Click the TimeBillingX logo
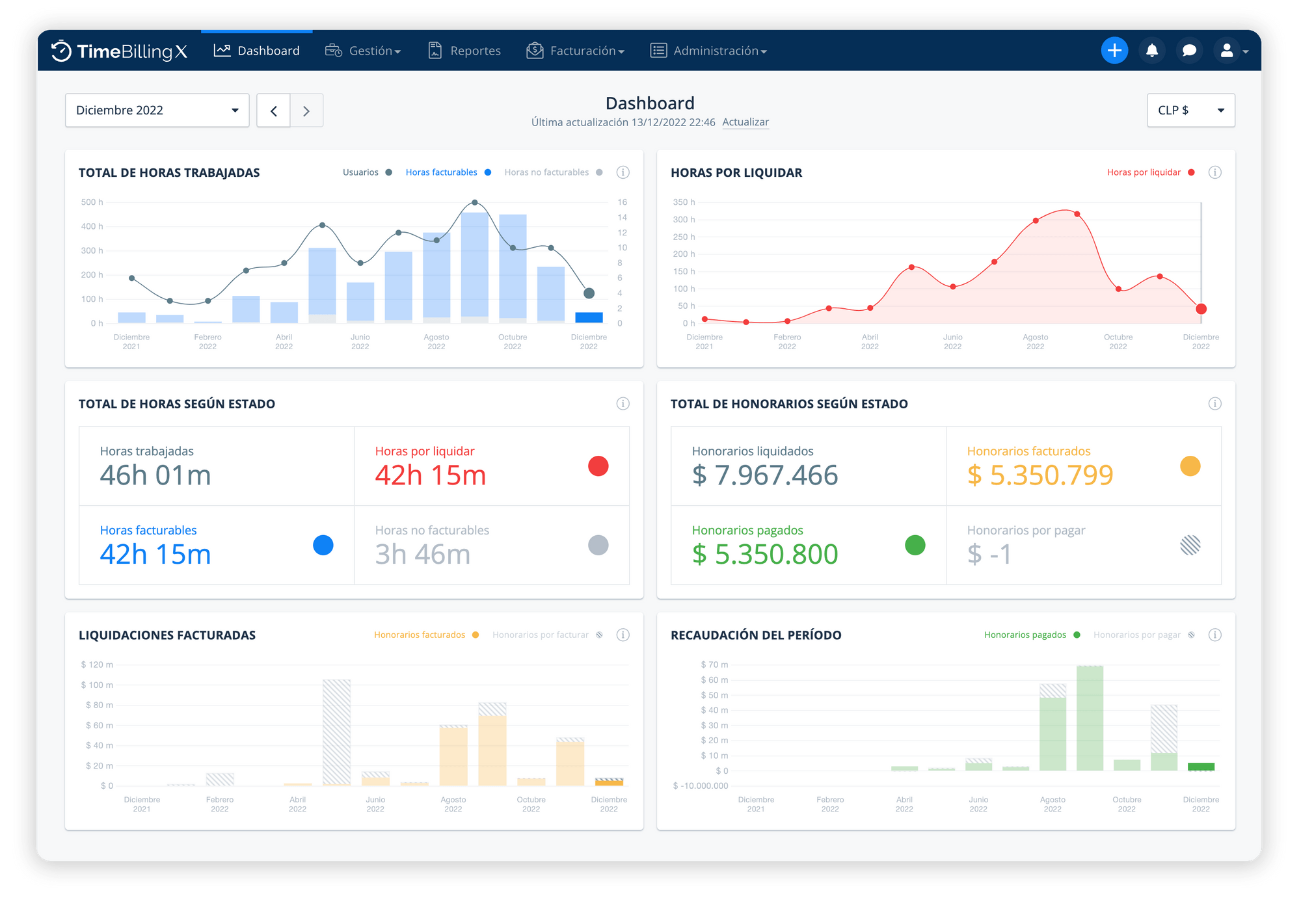This screenshot has width=1301, height=924. [x=119, y=49]
